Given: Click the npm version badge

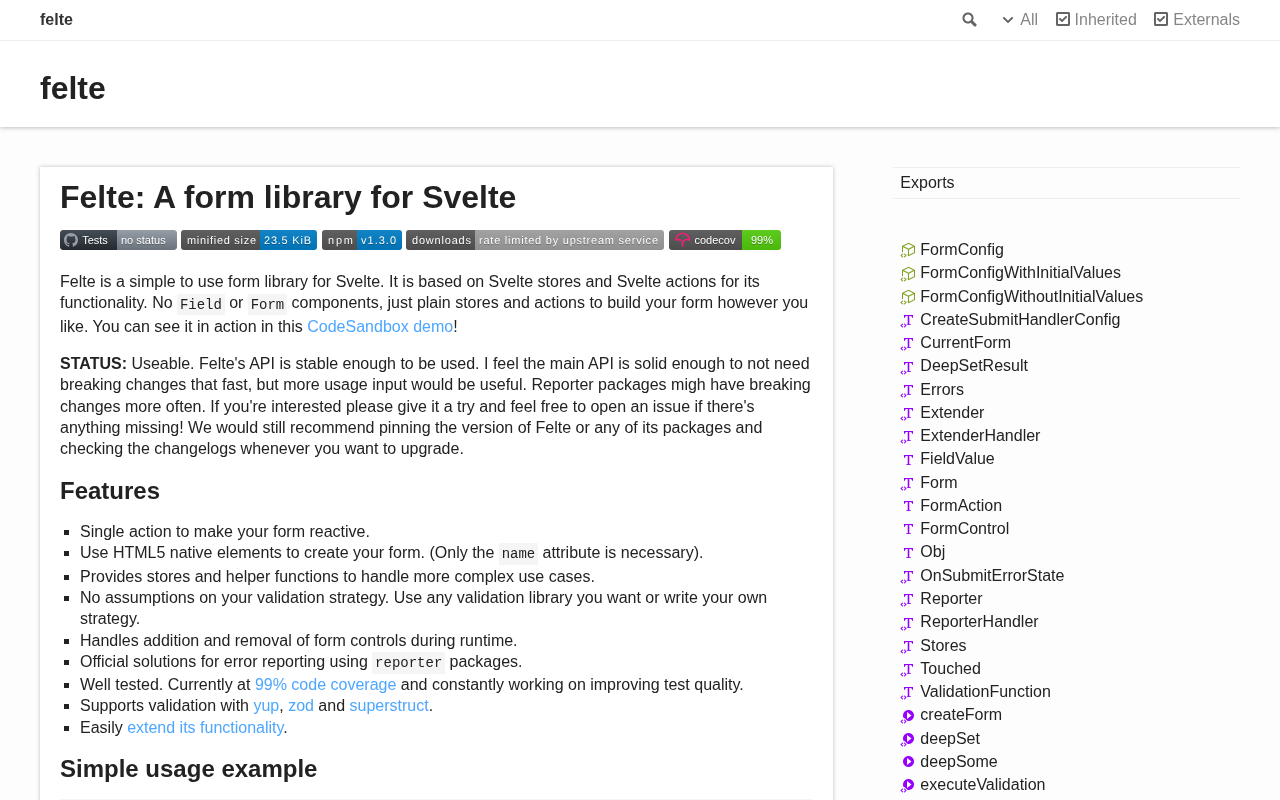Looking at the screenshot, I should (361, 240).
